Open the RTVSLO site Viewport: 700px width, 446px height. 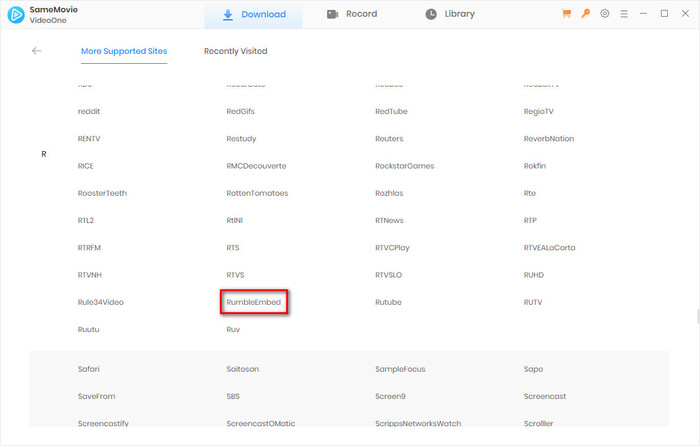coord(388,275)
